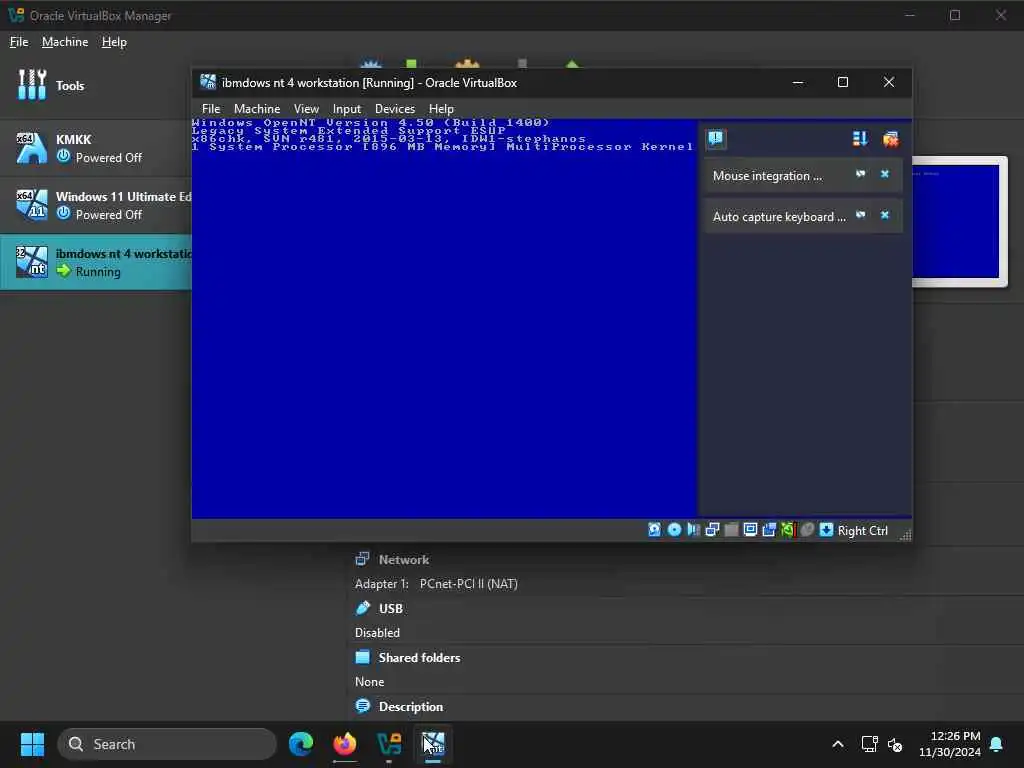Image resolution: width=1024 pixels, height=768 pixels.
Task: Open Windows notification bell
Action: point(997,744)
